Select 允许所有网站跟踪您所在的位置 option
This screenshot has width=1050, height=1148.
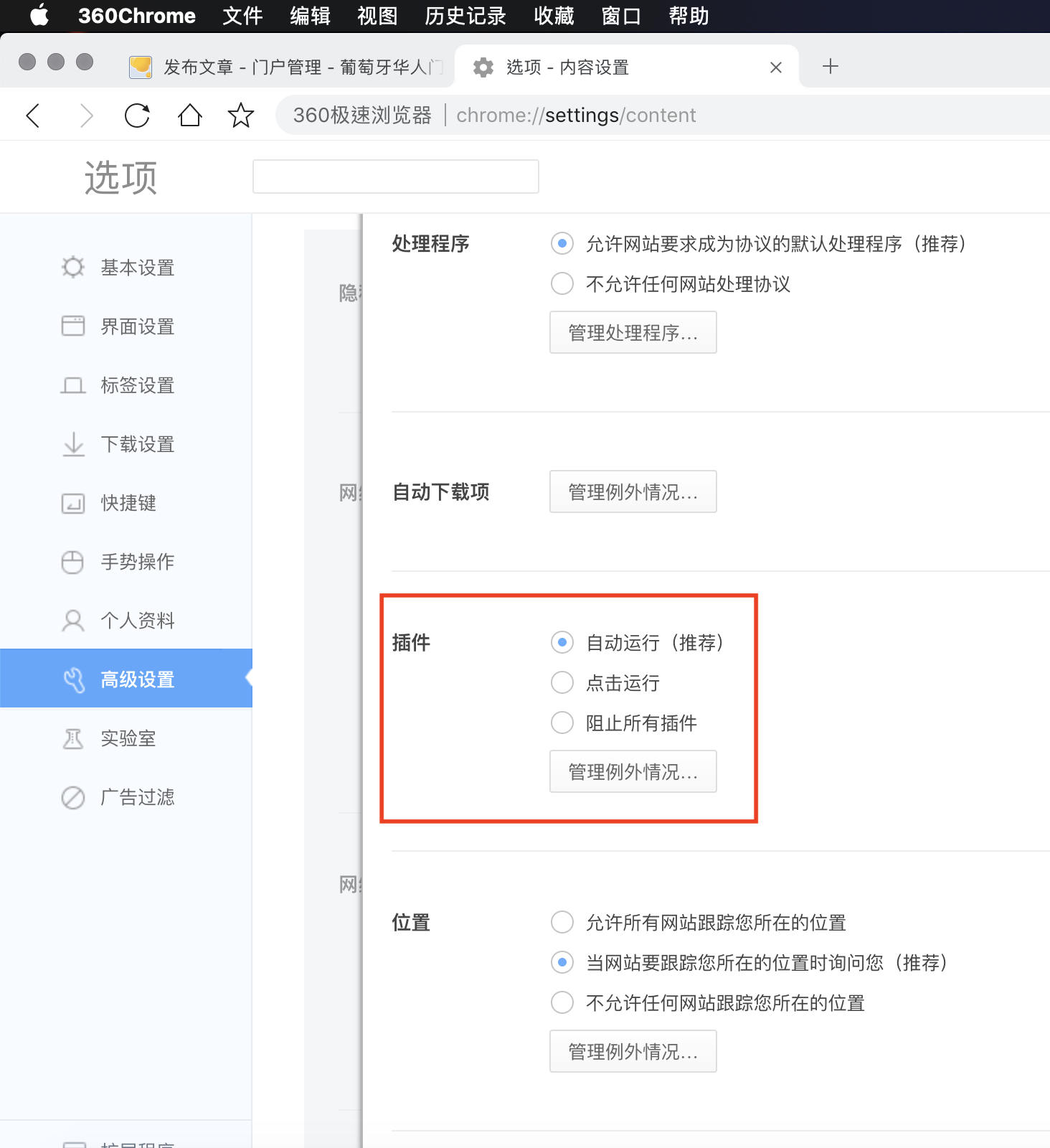pyautogui.click(x=562, y=922)
